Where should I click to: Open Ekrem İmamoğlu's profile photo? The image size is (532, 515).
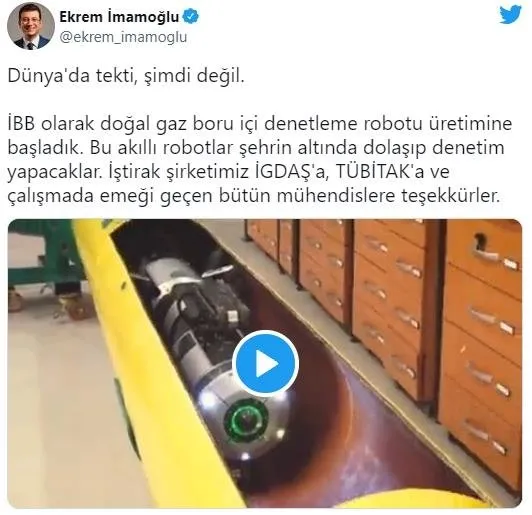[31, 26]
